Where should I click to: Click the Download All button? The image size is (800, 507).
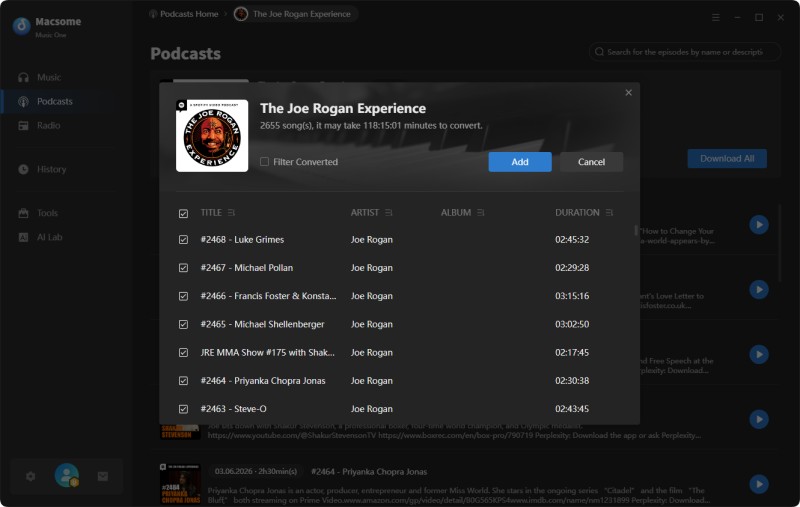727,159
